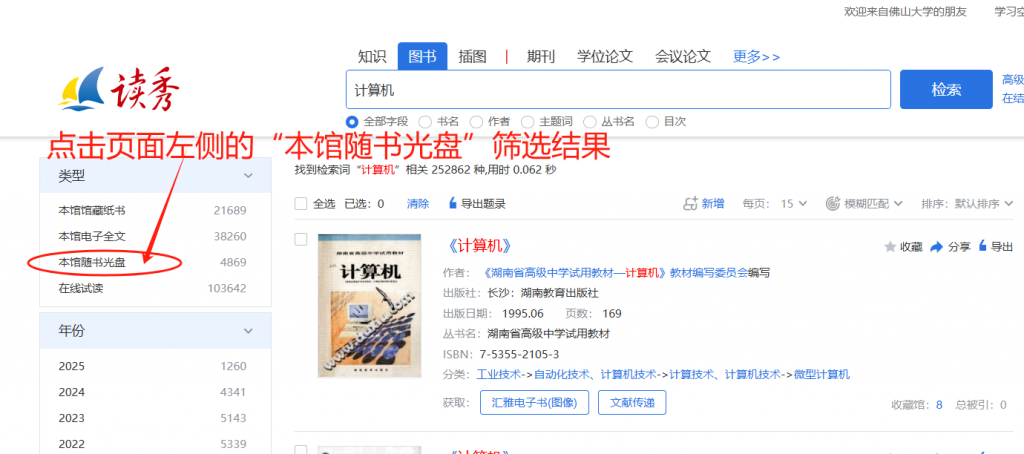This screenshot has width=1024, height=454.
Task: Select the 主题词 radio option
Action: click(x=526, y=122)
